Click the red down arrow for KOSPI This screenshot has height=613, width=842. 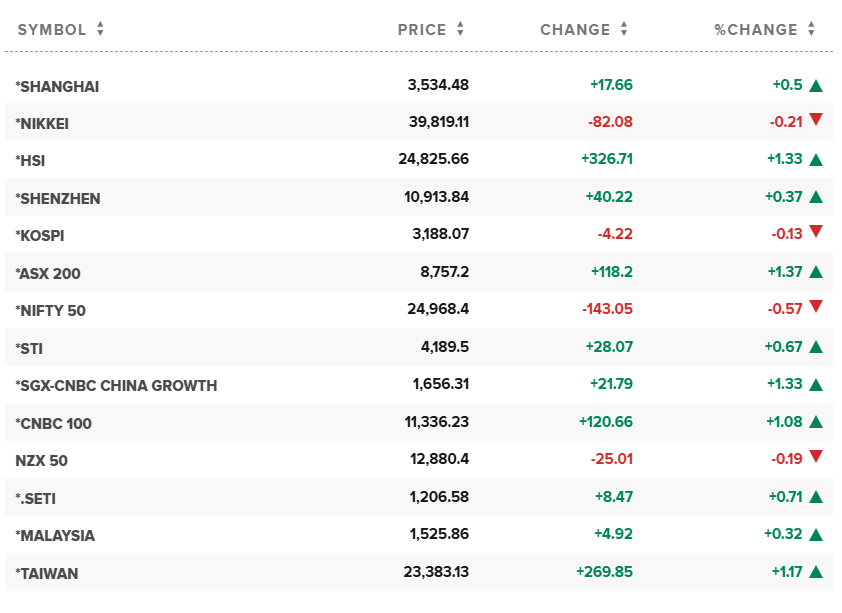[816, 232]
